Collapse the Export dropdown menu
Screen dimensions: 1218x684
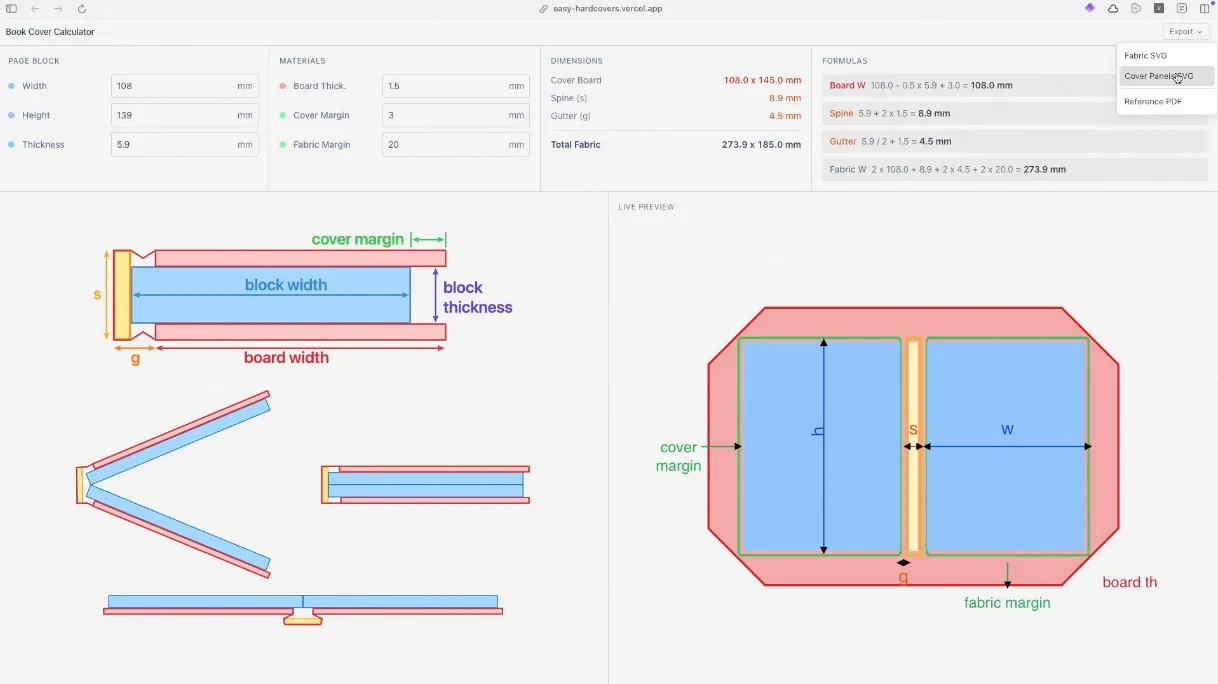[1186, 32]
